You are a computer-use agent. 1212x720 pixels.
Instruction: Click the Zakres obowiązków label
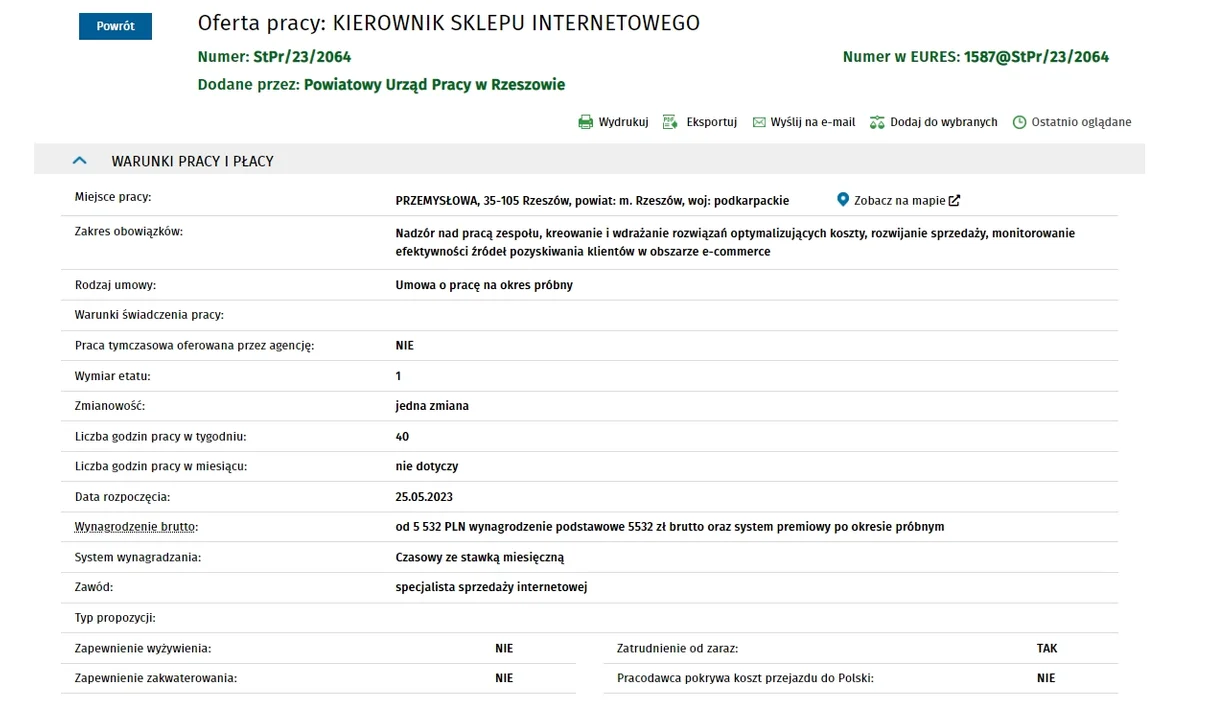(129, 232)
